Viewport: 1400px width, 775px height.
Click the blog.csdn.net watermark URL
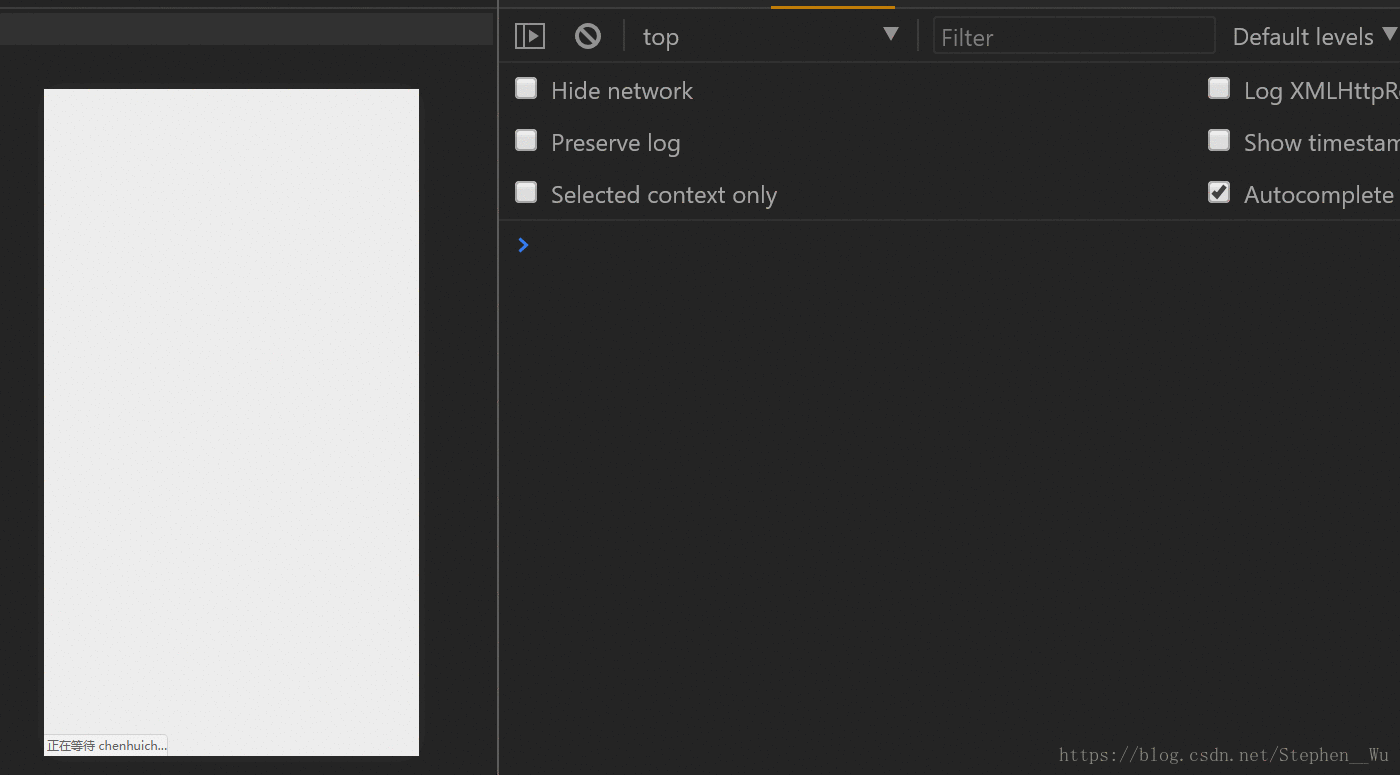coord(1224,755)
